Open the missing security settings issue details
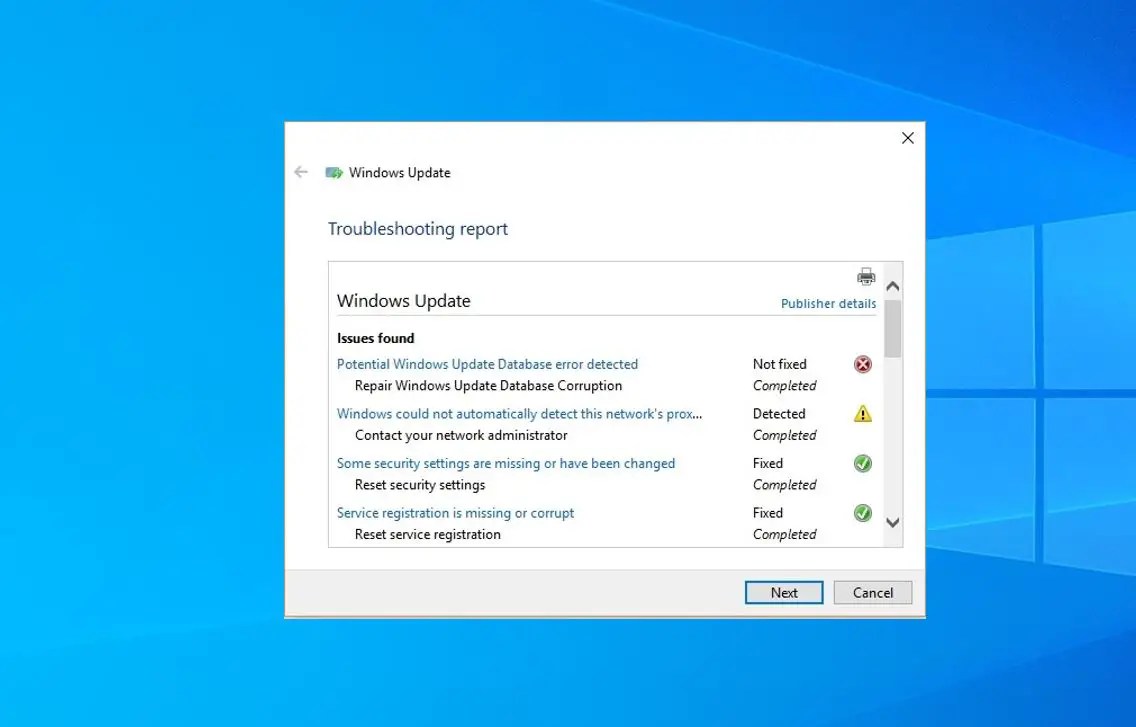This screenshot has height=727, width=1136. coord(505,463)
